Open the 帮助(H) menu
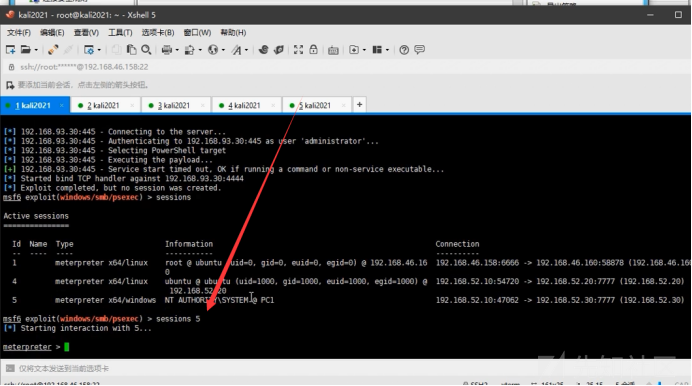 [x=233, y=33]
